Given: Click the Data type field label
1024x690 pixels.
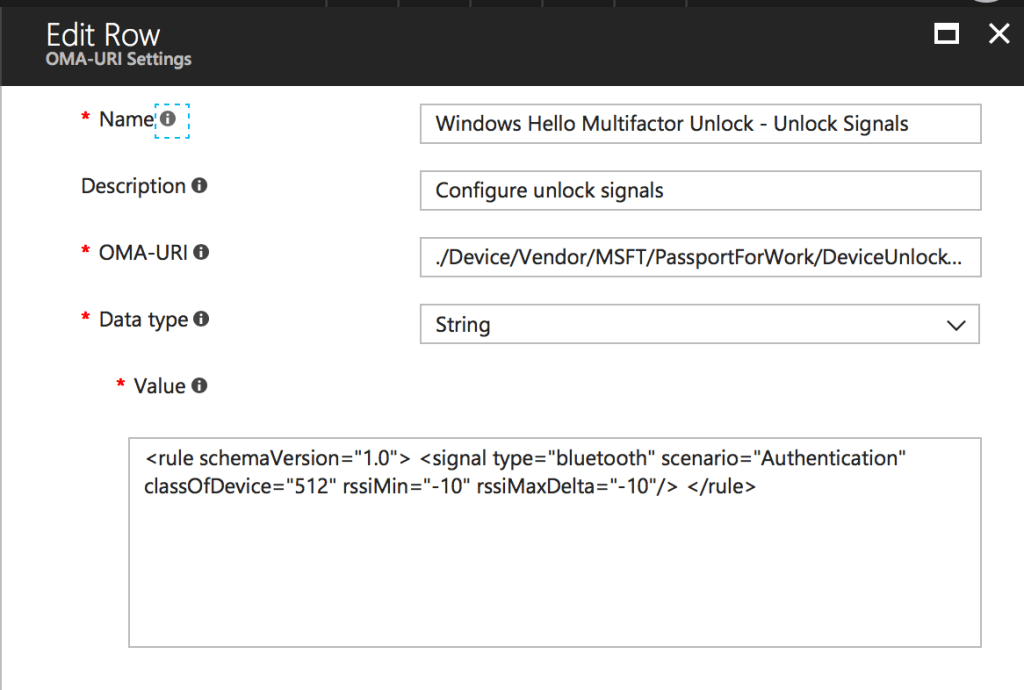Looking at the screenshot, I should [x=143, y=320].
